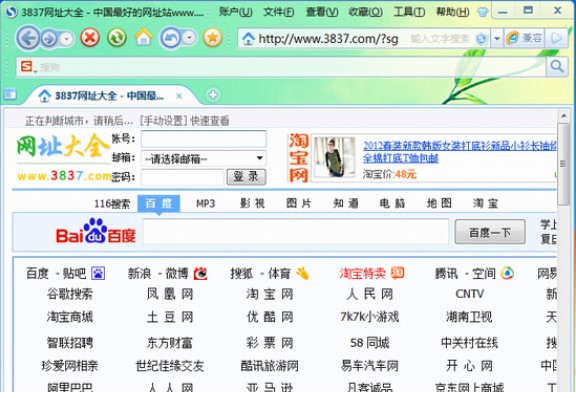The height and width of the screenshot is (398, 576).
Task: Toggle the IE 兼容 compatibility mode button
Action: pos(525,38)
